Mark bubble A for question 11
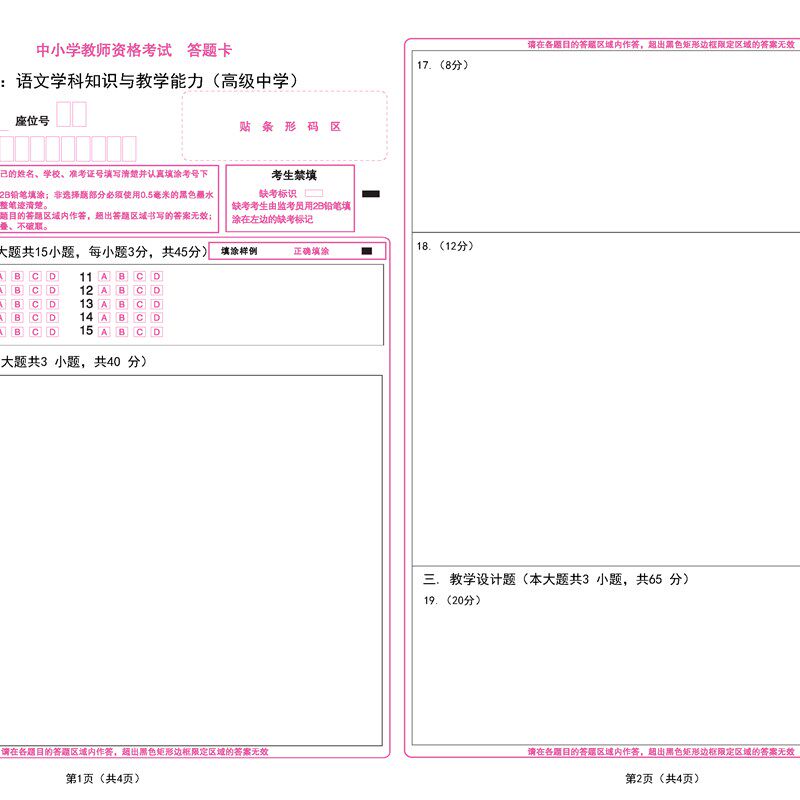The image size is (800, 800). pyautogui.click(x=104, y=276)
